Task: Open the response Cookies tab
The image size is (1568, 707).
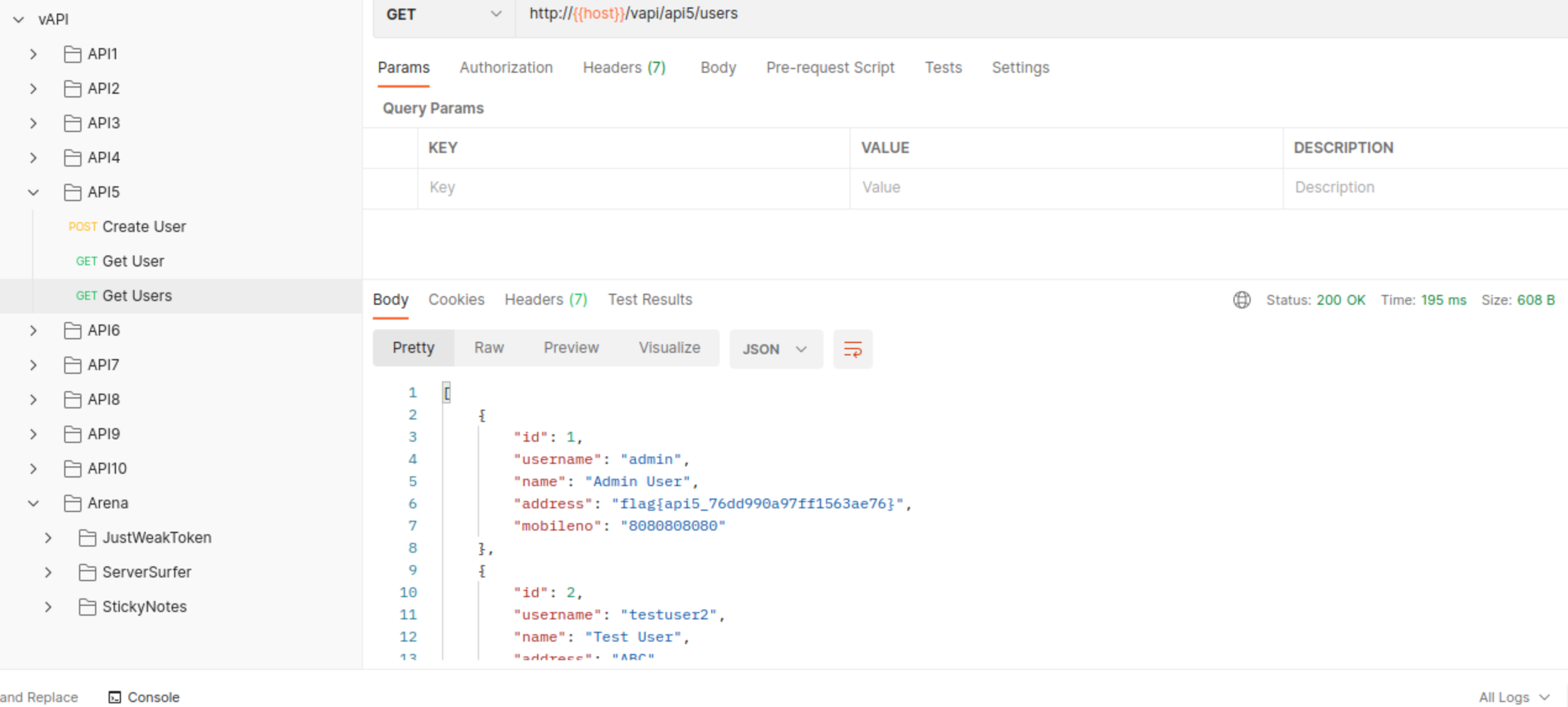Action: pos(456,300)
